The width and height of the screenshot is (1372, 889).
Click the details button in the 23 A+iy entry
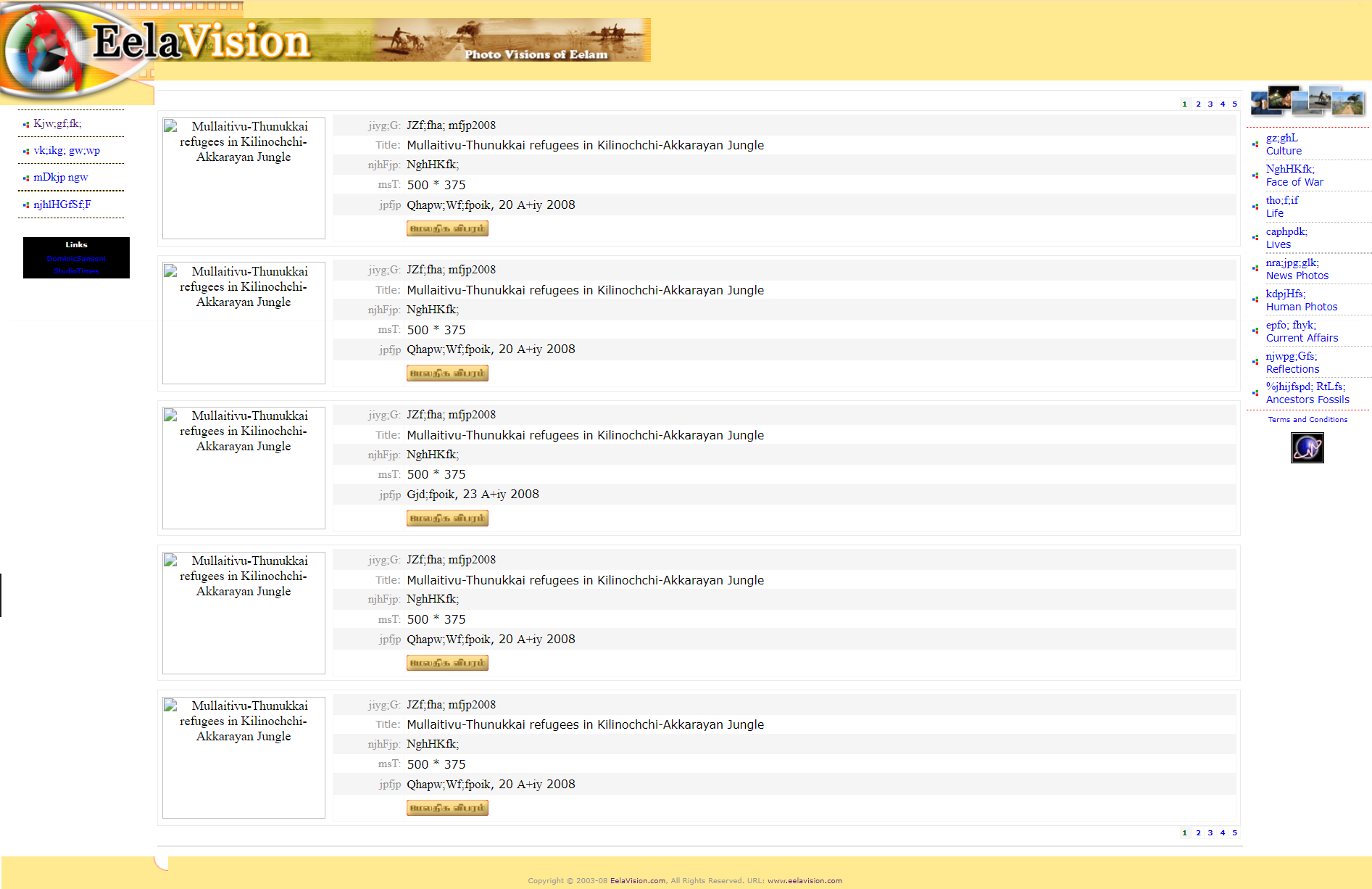(x=447, y=518)
